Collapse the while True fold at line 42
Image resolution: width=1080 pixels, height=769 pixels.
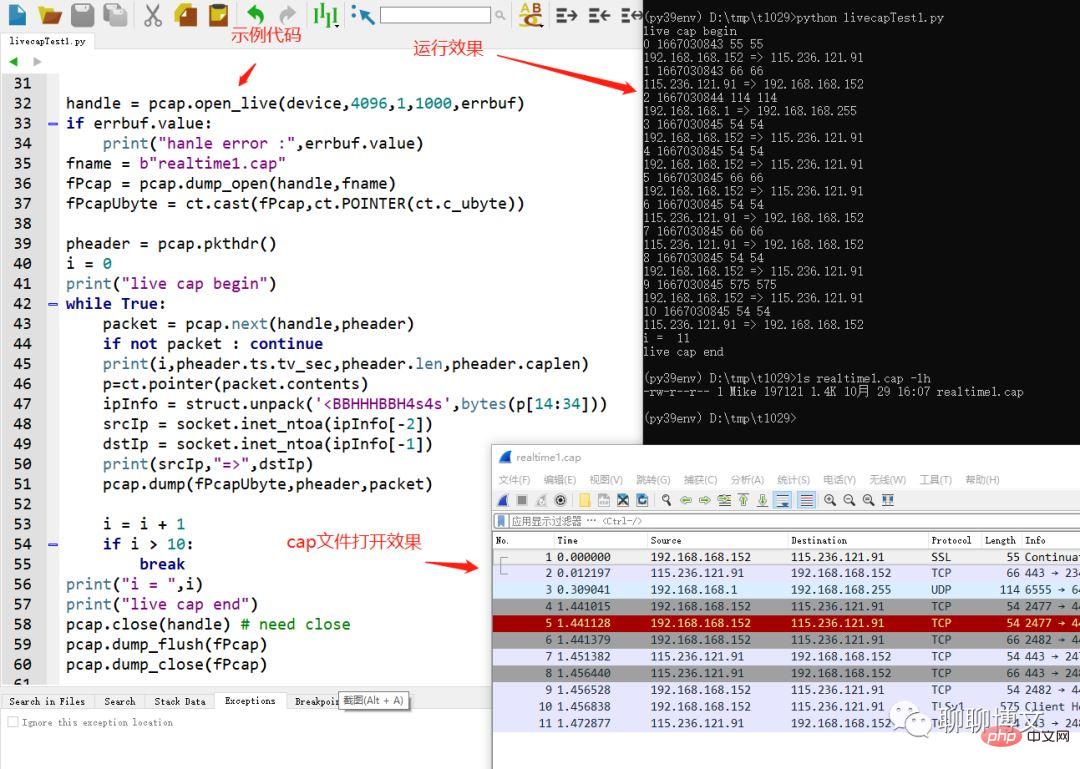point(53,304)
